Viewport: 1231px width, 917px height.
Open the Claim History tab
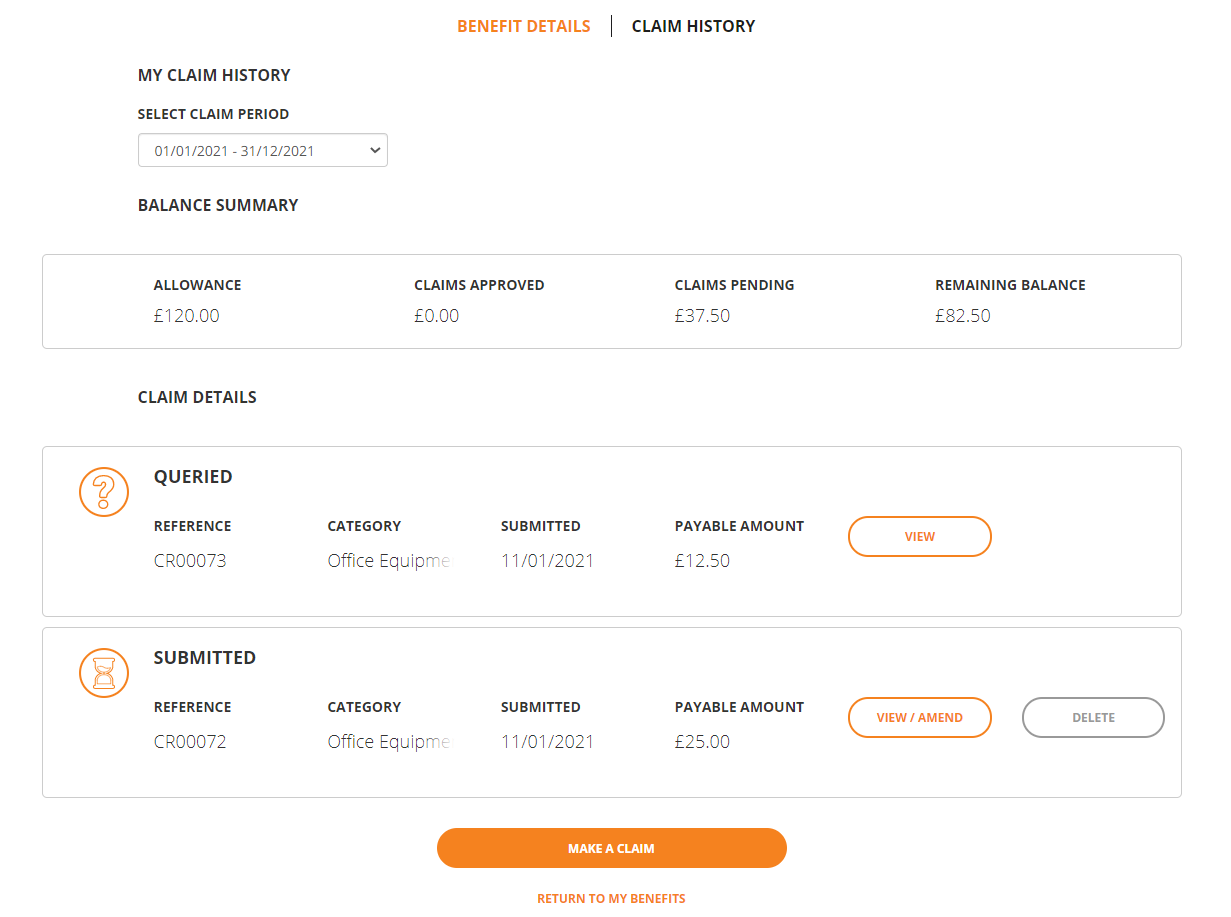point(693,26)
